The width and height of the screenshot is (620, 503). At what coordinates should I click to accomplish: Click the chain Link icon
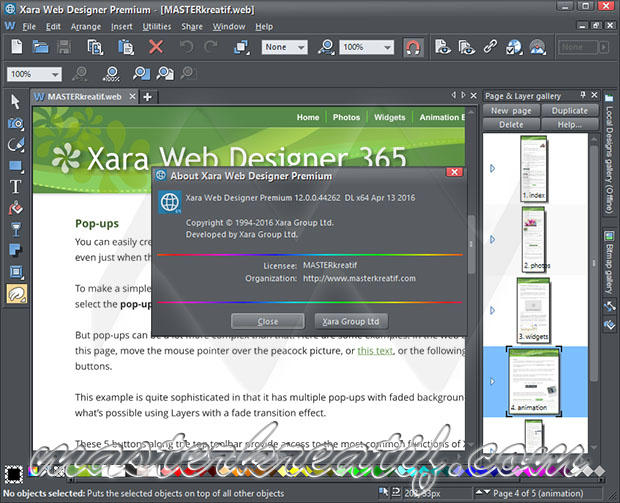point(490,47)
